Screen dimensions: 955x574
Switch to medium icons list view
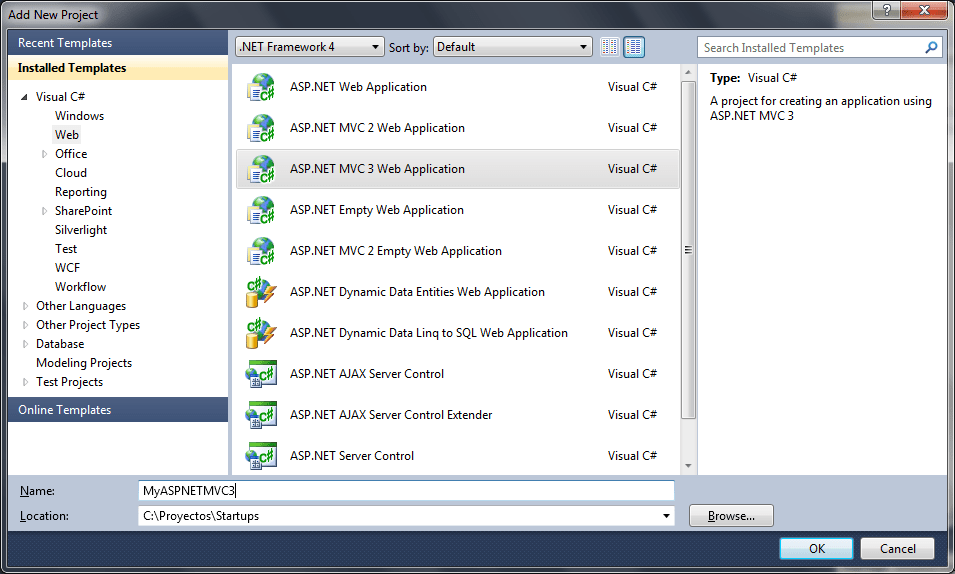pyautogui.click(x=634, y=47)
